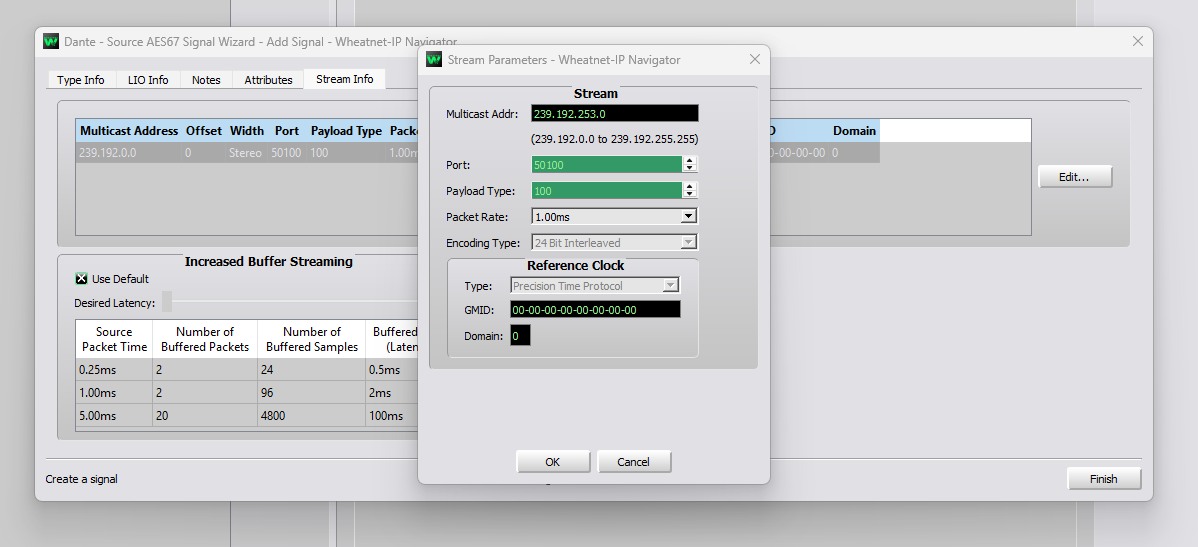Cancel the Stream Parameters dialog
Image resolution: width=1198 pixels, height=547 pixels.
633,461
